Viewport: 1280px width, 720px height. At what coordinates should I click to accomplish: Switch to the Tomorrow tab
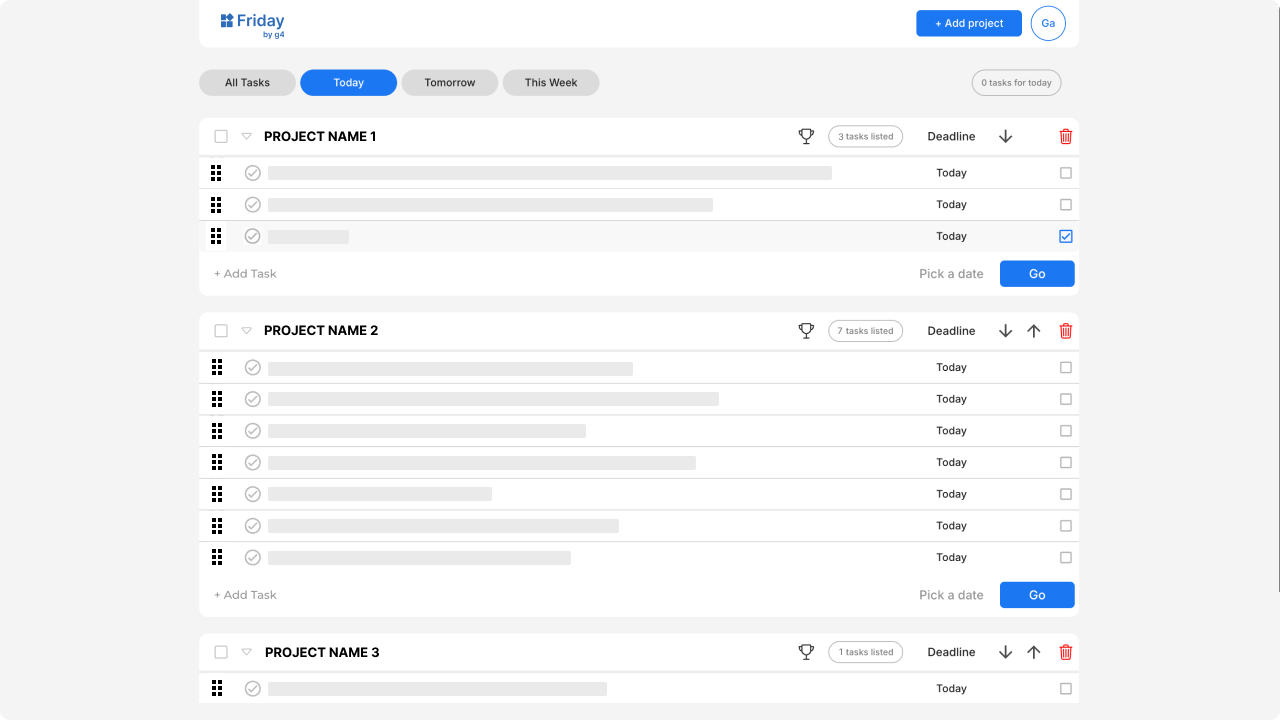[450, 83]
